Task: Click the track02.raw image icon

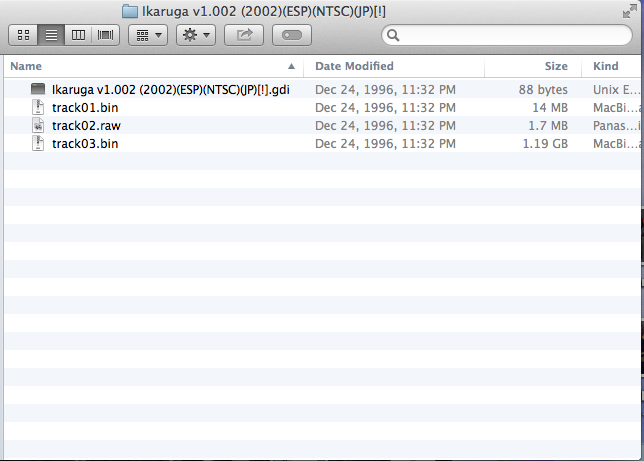Action: [38, 125]
